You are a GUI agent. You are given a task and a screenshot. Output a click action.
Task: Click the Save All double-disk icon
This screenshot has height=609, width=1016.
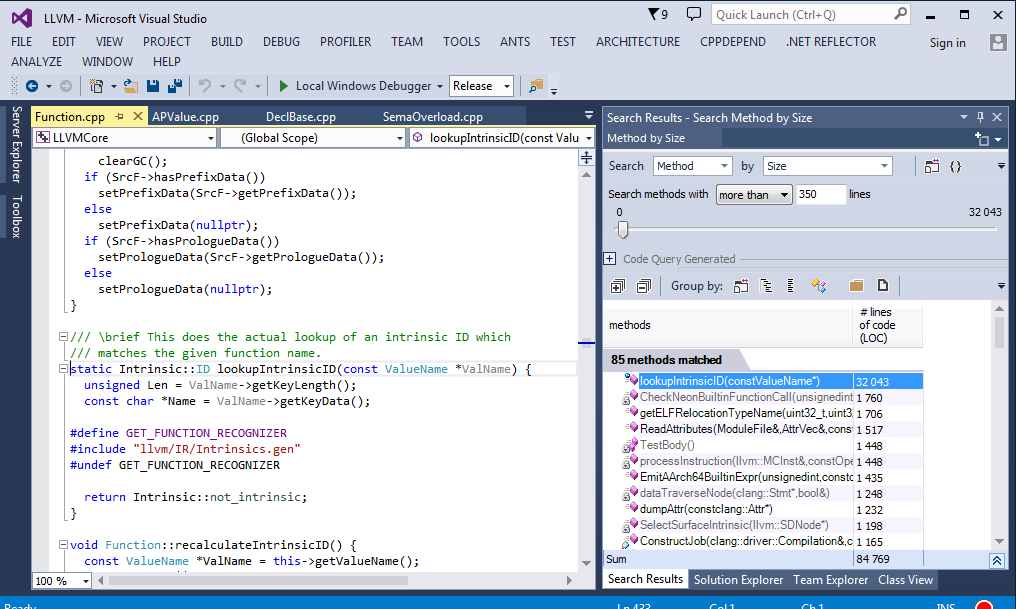(x=175, y=86)
